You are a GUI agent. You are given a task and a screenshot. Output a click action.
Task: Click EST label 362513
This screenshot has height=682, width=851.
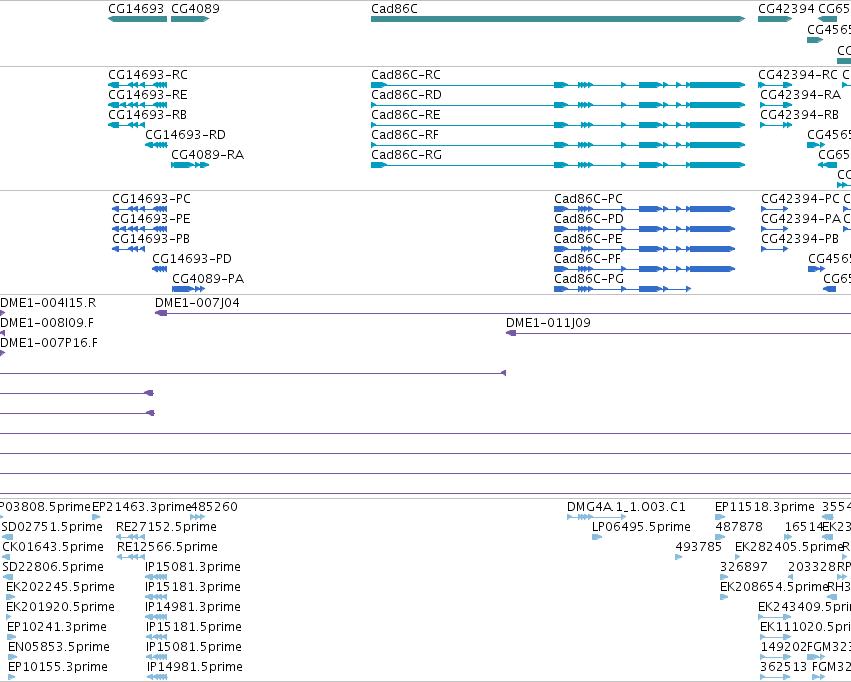point(784,667)
